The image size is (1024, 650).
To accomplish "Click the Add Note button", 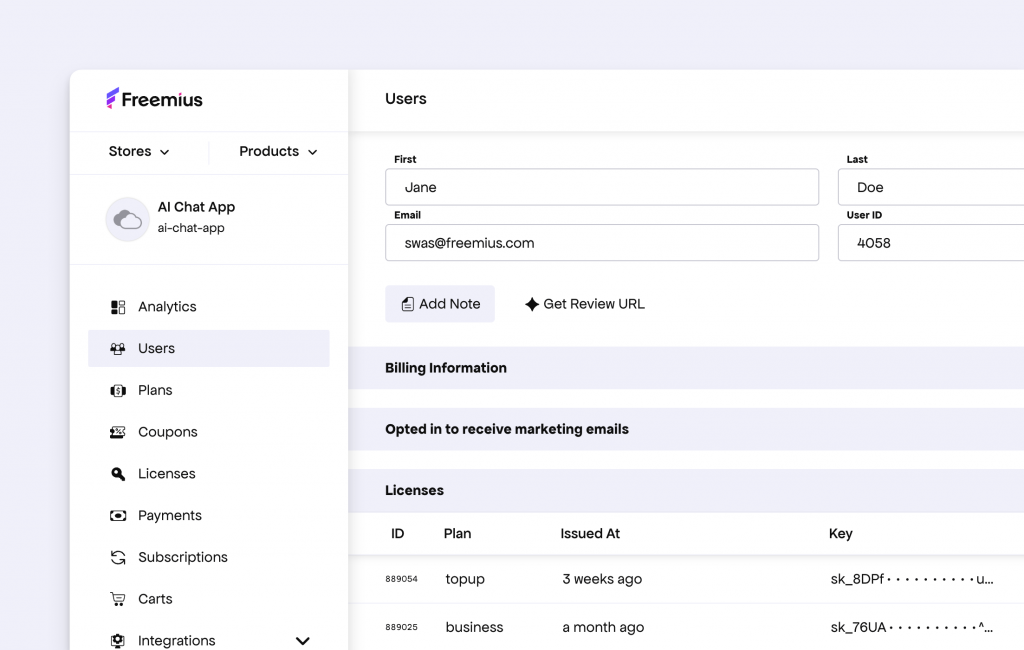I will click(440, 303).
